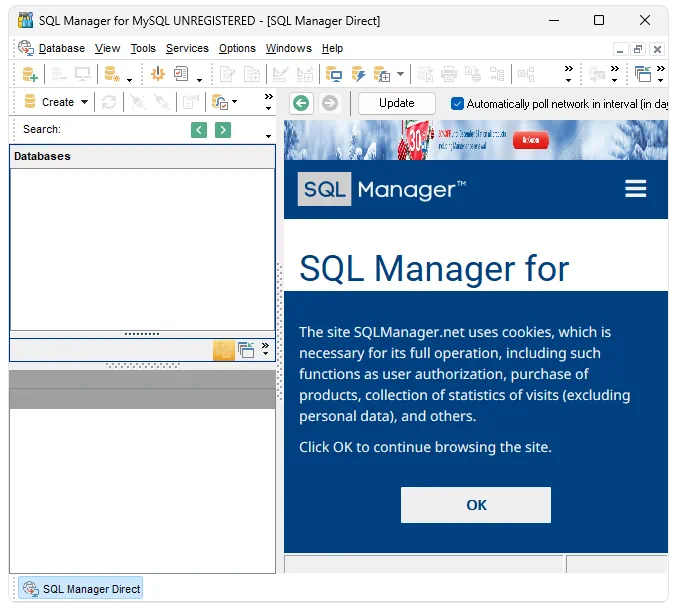Open the Help menu
675x612 pixels.
coord(332,48)
